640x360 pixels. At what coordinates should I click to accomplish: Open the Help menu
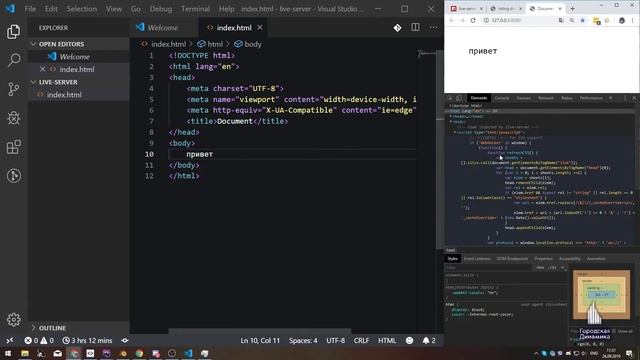tap(227, 9)
